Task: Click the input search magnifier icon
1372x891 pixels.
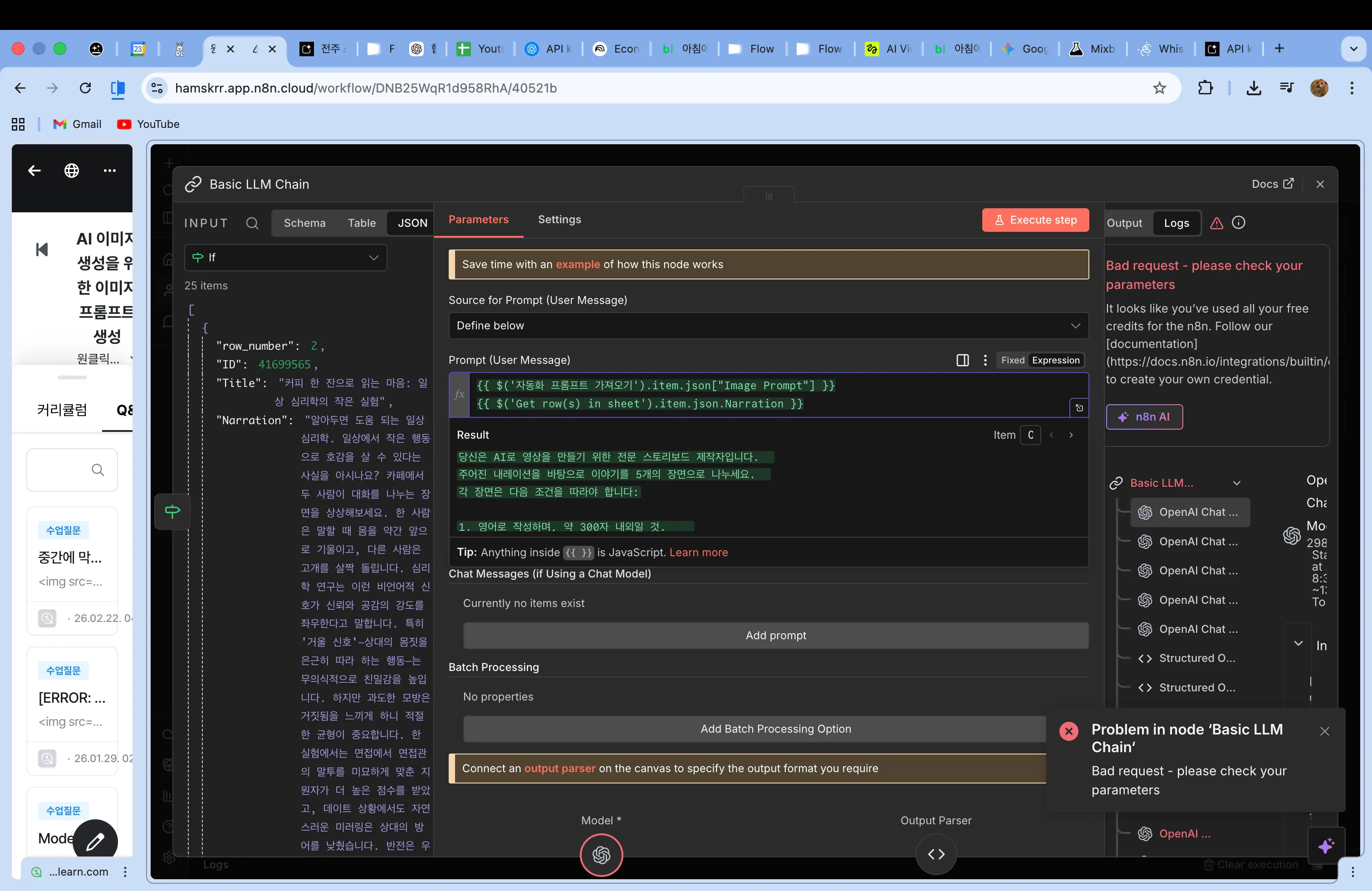Action: tap(252, 223)
